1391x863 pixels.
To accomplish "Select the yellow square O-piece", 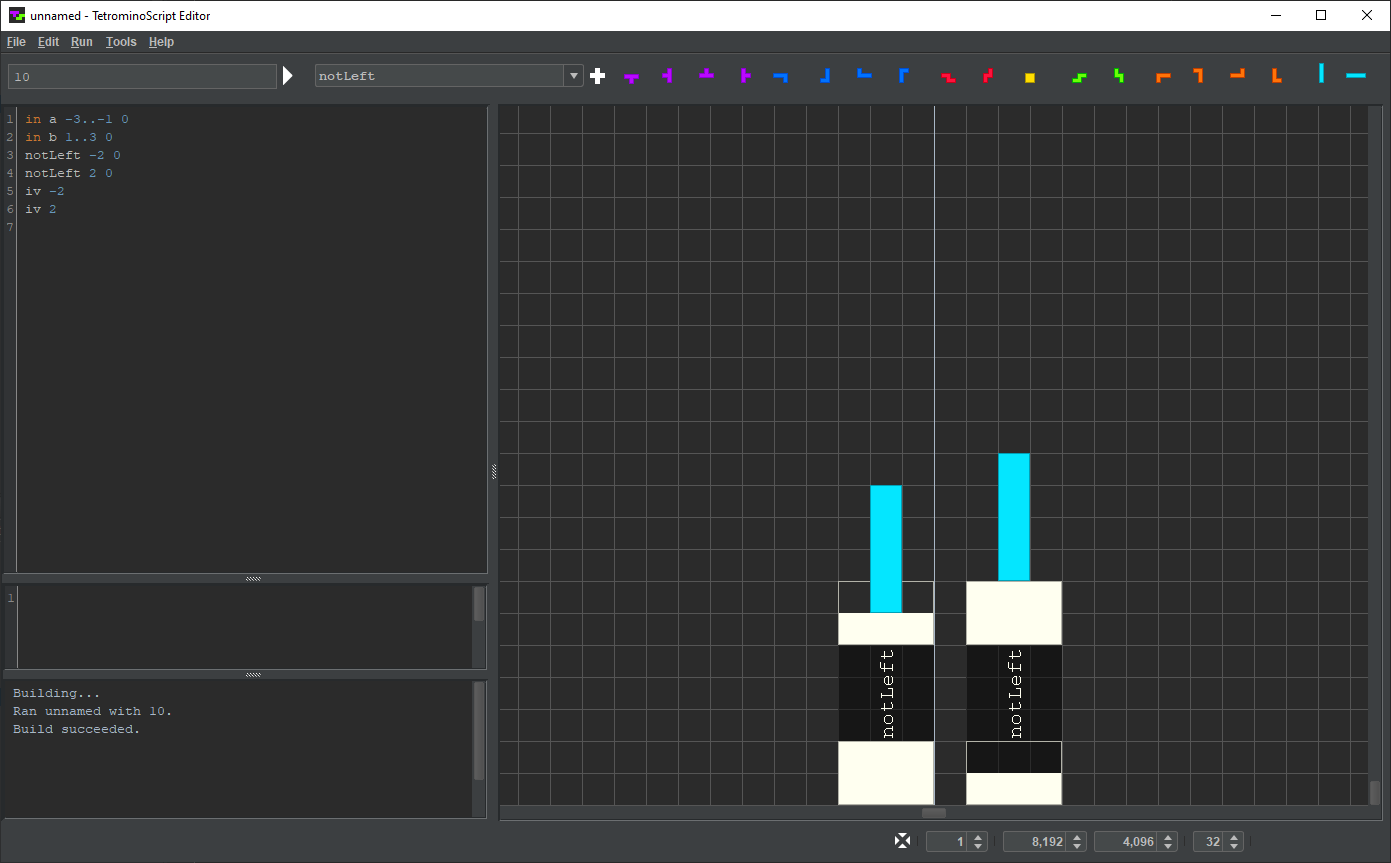I will coord(1030,77).
